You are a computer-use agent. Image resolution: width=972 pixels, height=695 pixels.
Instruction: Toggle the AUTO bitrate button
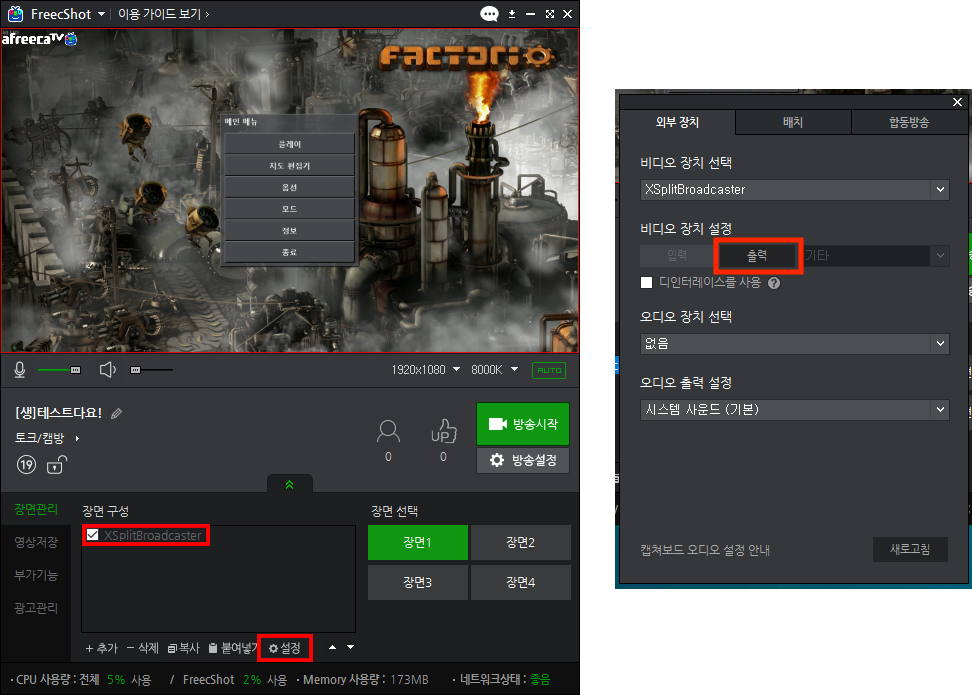coord(549,370)
